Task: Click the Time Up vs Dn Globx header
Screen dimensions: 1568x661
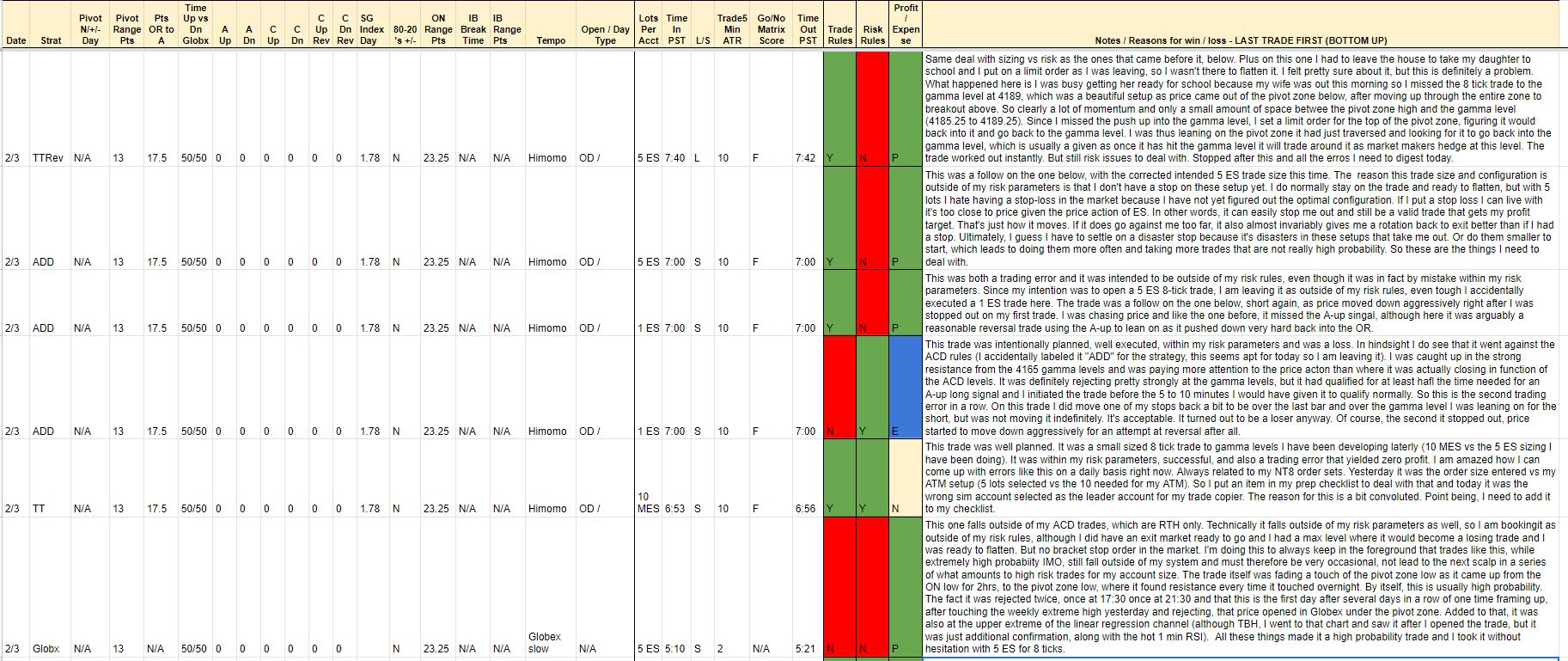Action: tap(196, 23)
